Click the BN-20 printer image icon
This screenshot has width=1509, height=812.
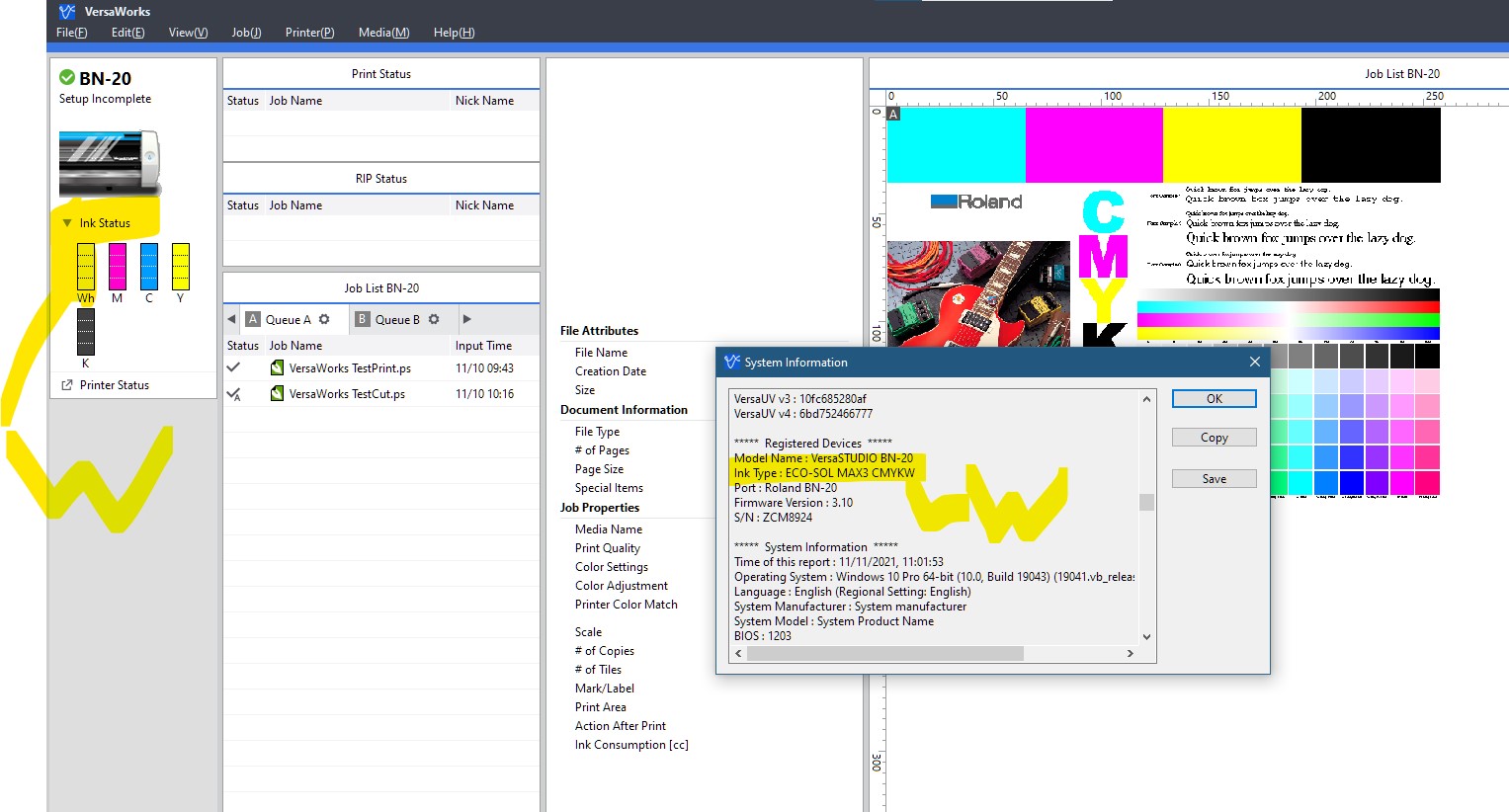[x=109, y=162]
